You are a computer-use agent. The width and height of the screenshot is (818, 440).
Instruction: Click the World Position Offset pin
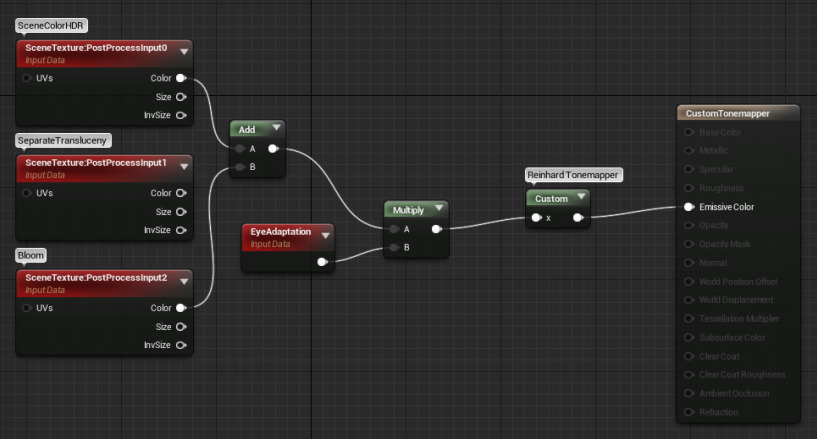(689, 281)
